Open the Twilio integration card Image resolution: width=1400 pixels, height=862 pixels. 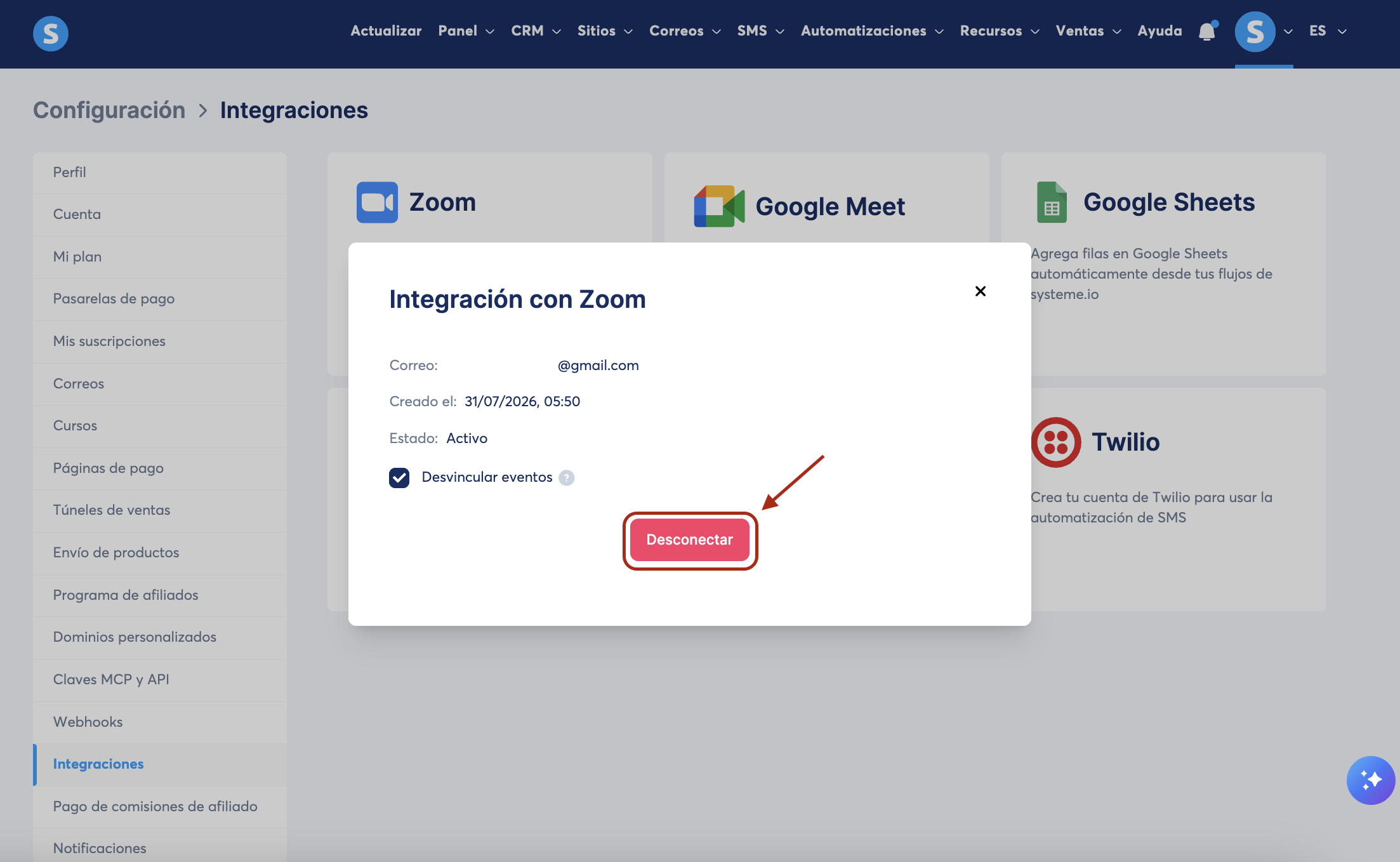1163,500
